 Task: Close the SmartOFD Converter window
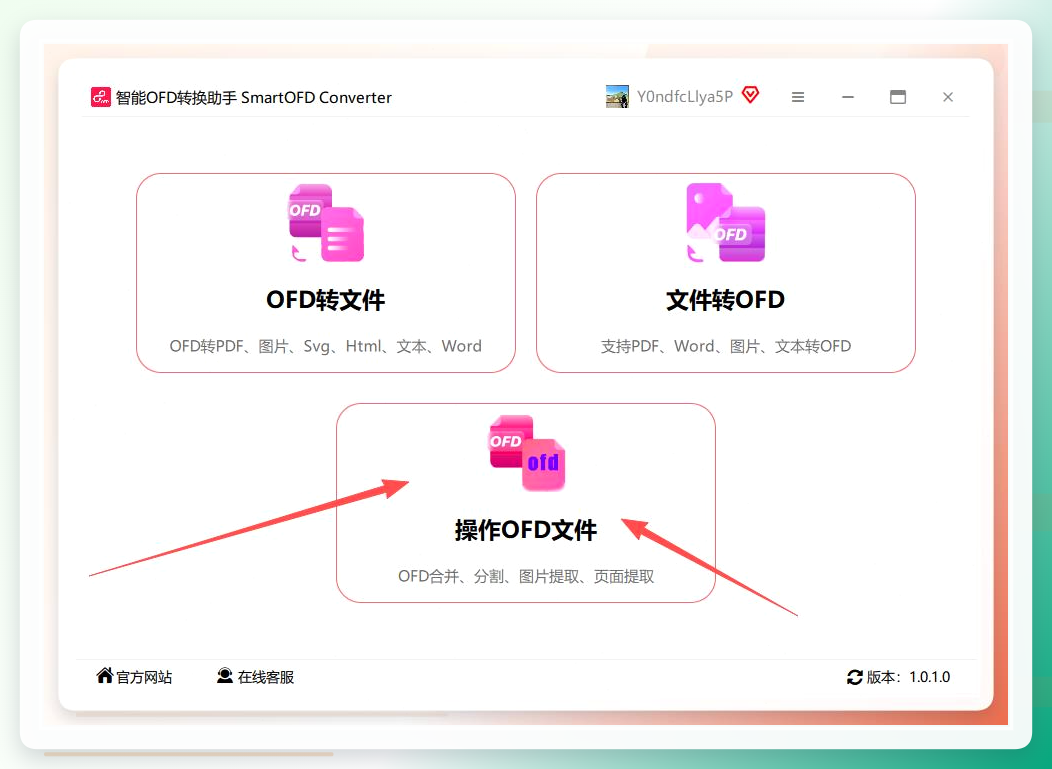point(948,97)
